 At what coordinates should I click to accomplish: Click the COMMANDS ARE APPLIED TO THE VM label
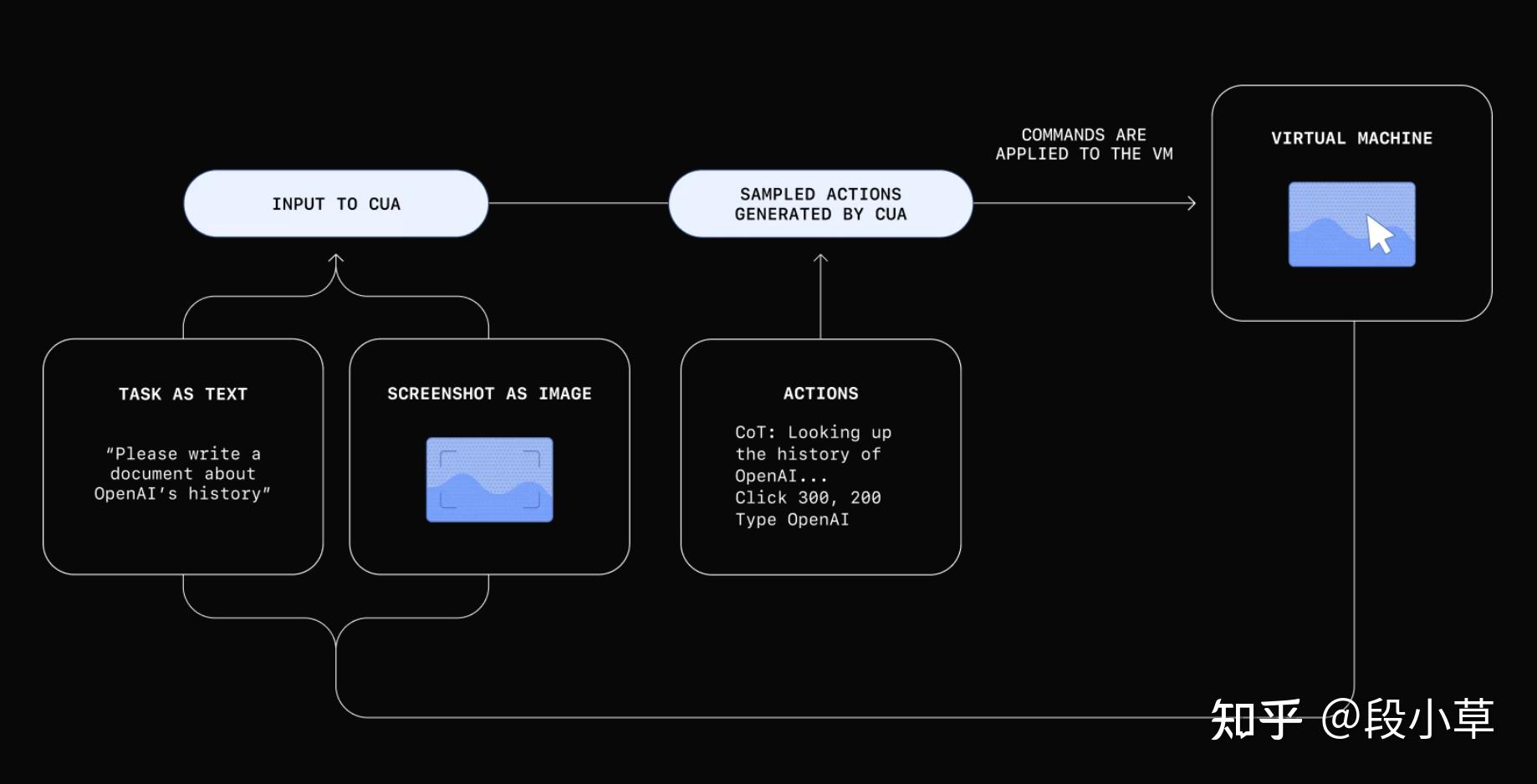pos(1084,144)
